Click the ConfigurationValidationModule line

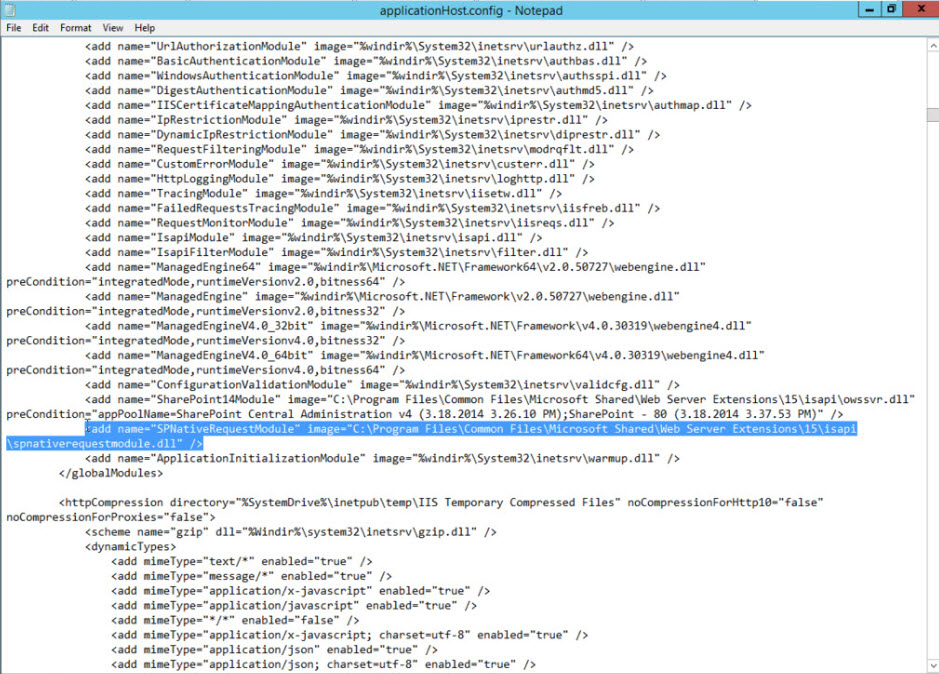click(x=382, y=385)
